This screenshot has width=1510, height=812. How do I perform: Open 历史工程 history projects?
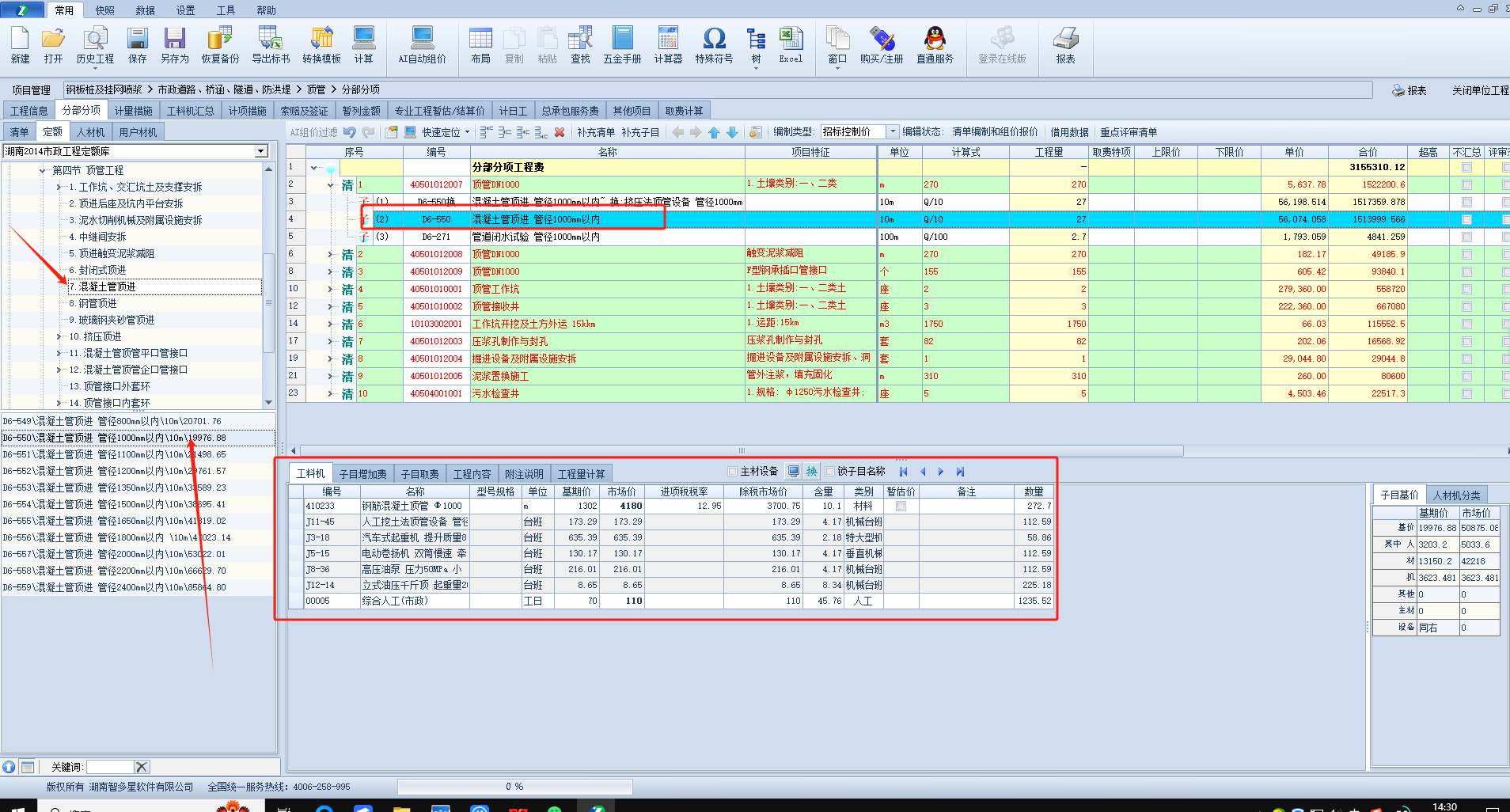pos(95,45)
